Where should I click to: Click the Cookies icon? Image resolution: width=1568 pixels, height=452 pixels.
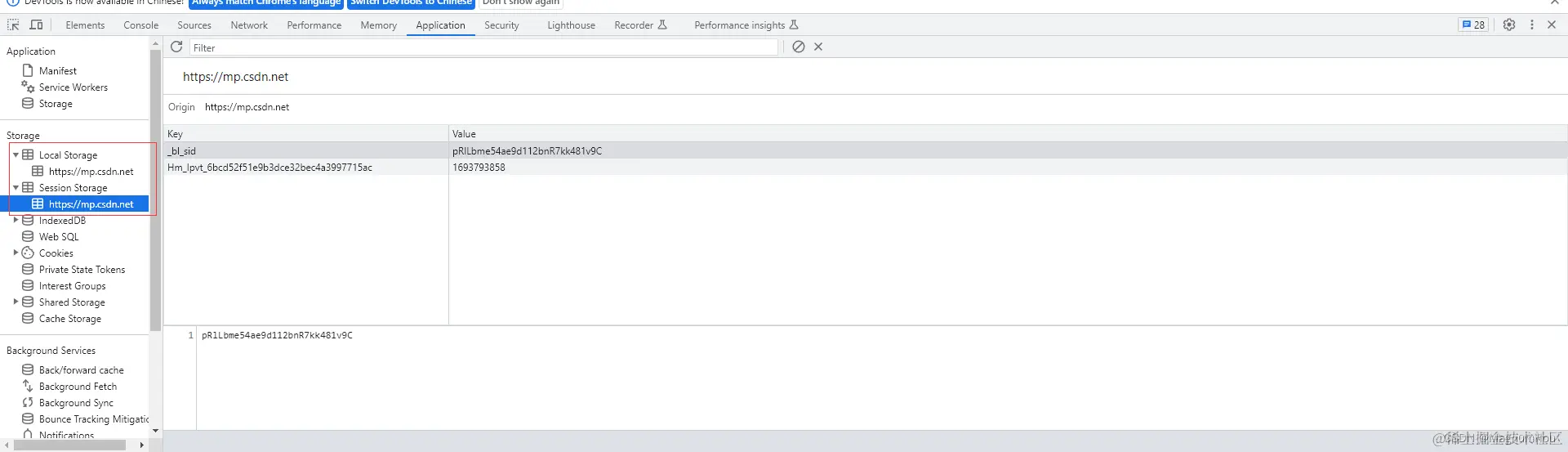28,253
